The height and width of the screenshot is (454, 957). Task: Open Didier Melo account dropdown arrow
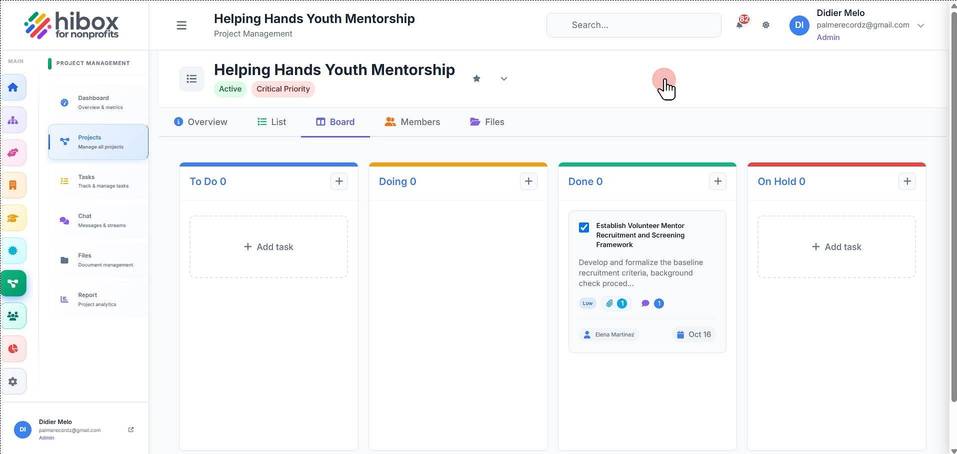click(x=921, y=26)
